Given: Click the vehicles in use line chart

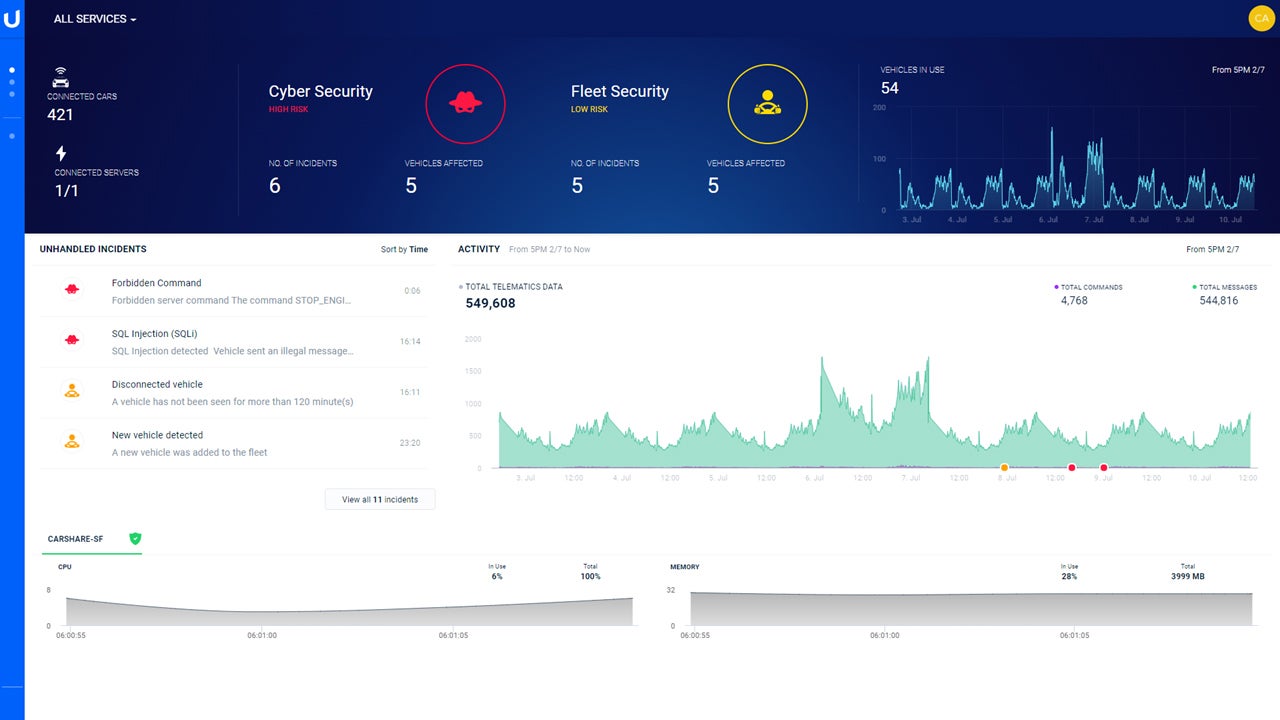Looking at the screenshot, I should pyautogui.click(x=1075, y=157).
